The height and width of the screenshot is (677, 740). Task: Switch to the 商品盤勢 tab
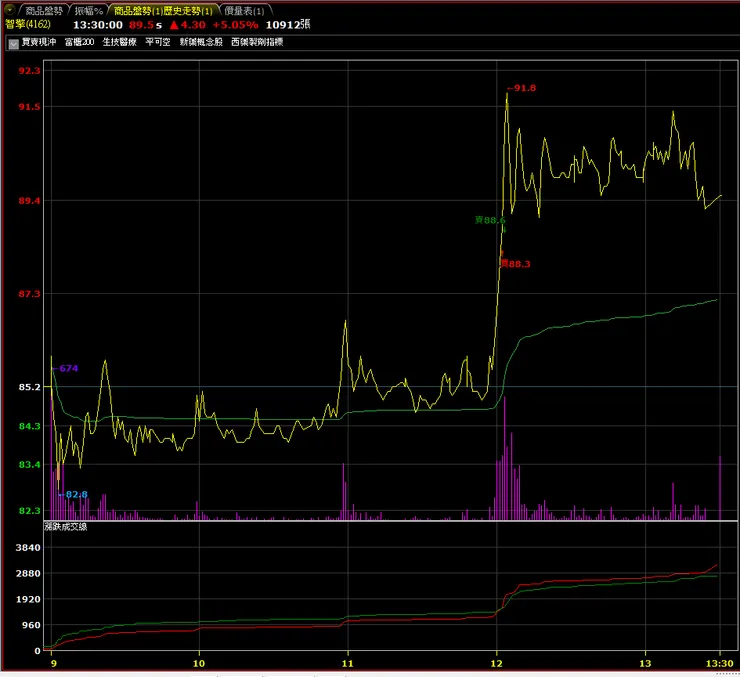(43, 10)
